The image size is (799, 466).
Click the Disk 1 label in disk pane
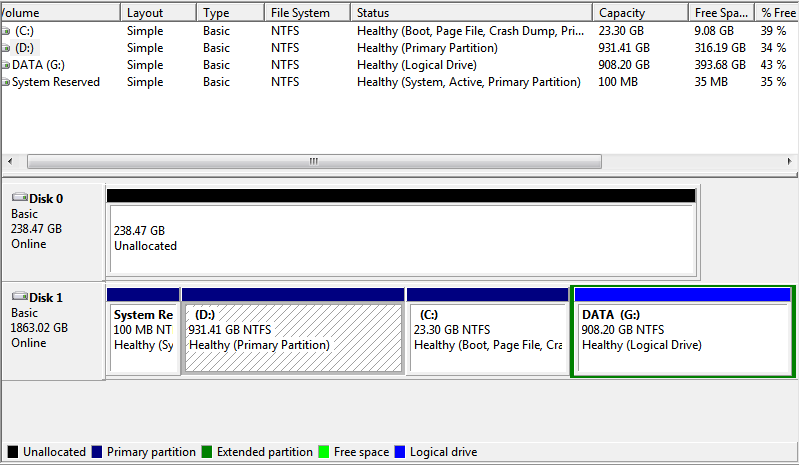coord(46,297)
